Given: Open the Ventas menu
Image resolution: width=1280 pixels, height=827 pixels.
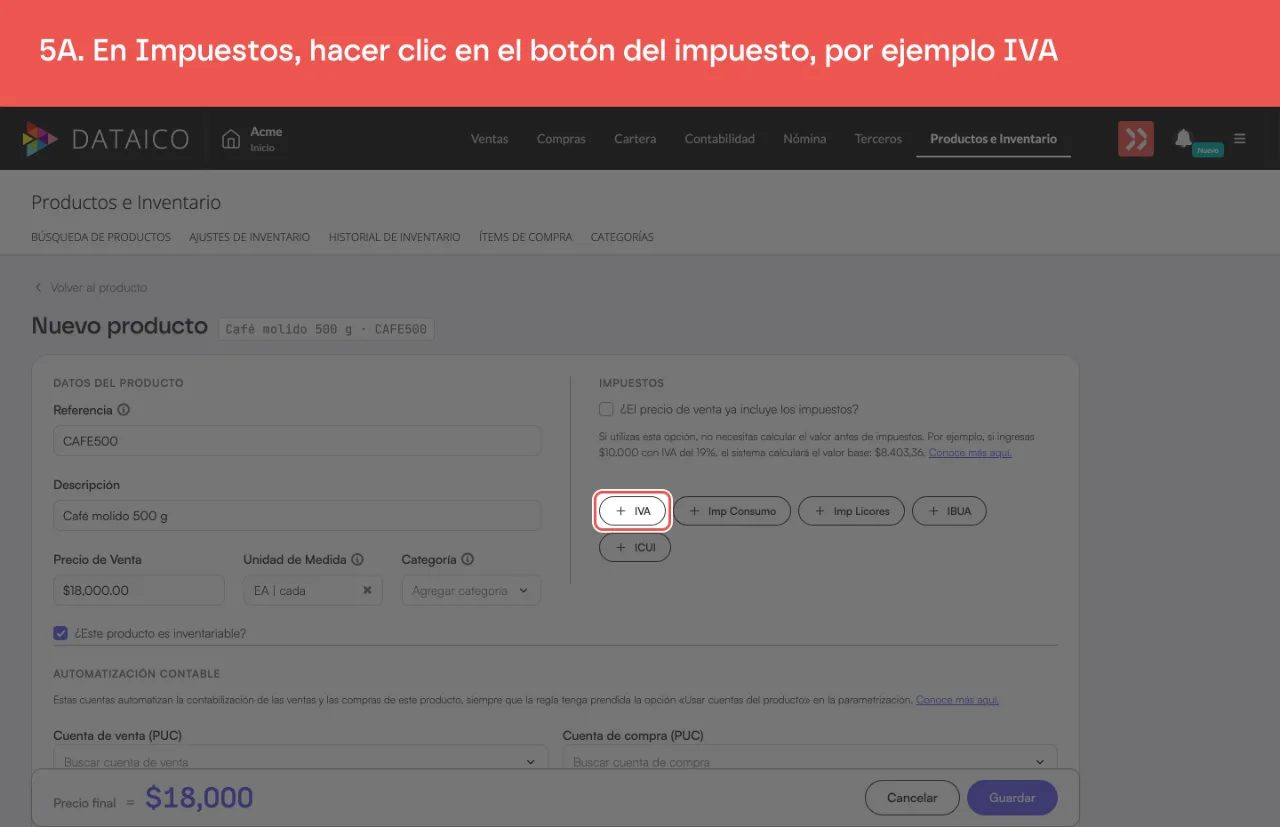Looking at the screenshot, I should pyautogui.click(x=490, y=139).
